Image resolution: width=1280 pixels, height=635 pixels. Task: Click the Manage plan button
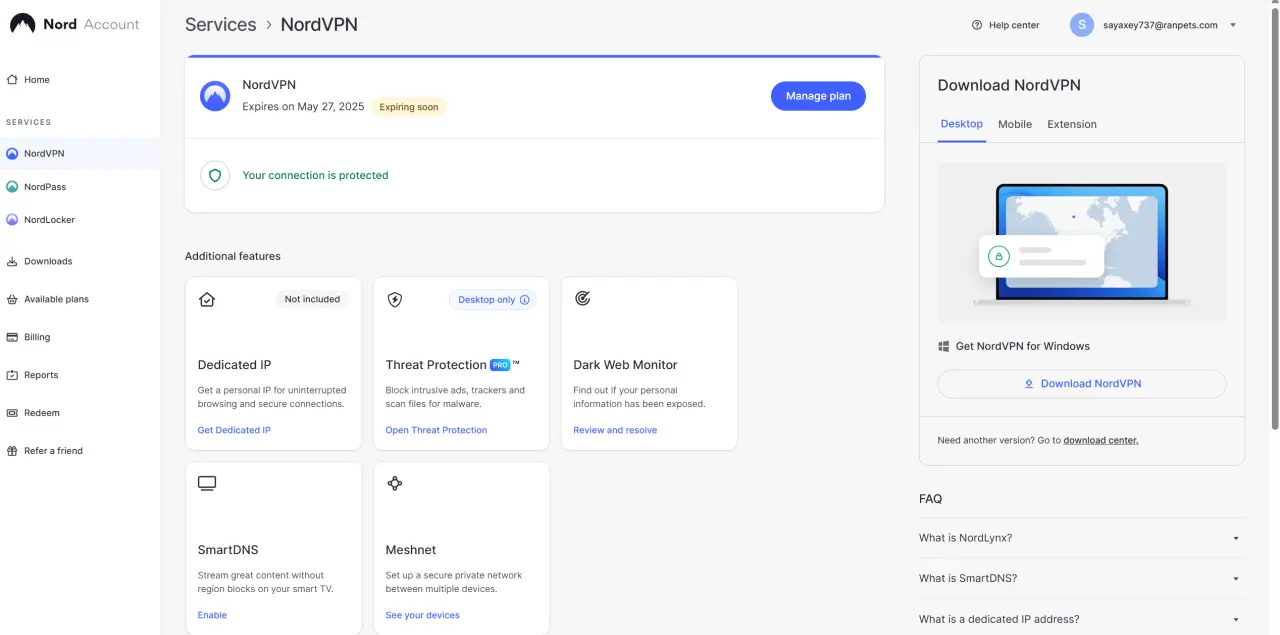(818, 96)
